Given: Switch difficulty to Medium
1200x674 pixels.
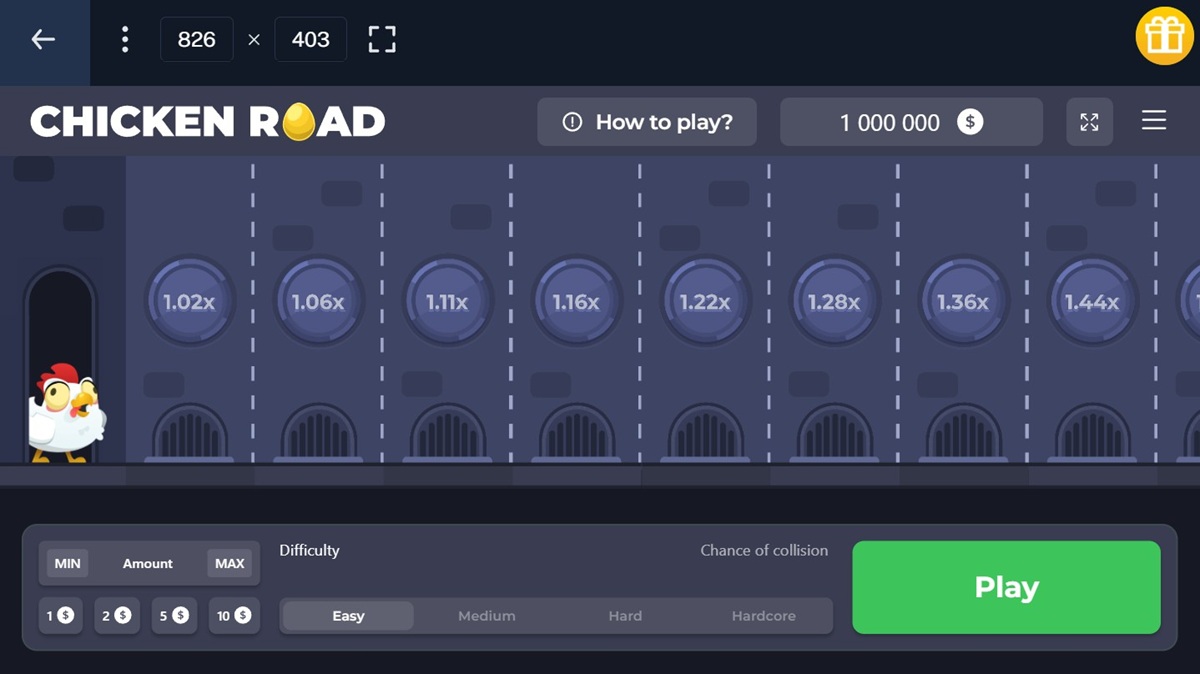Looking at the screenshot, I should click(x=487, y=616).
